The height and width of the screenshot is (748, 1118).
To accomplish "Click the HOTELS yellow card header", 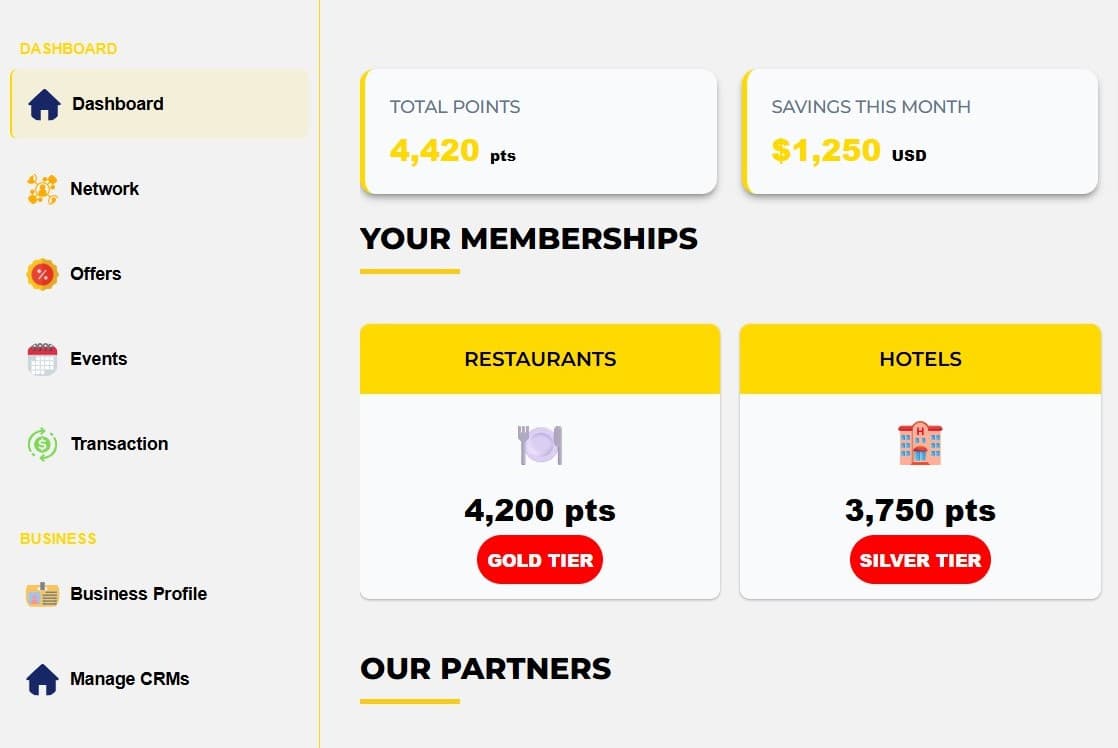I will [920, 359].
